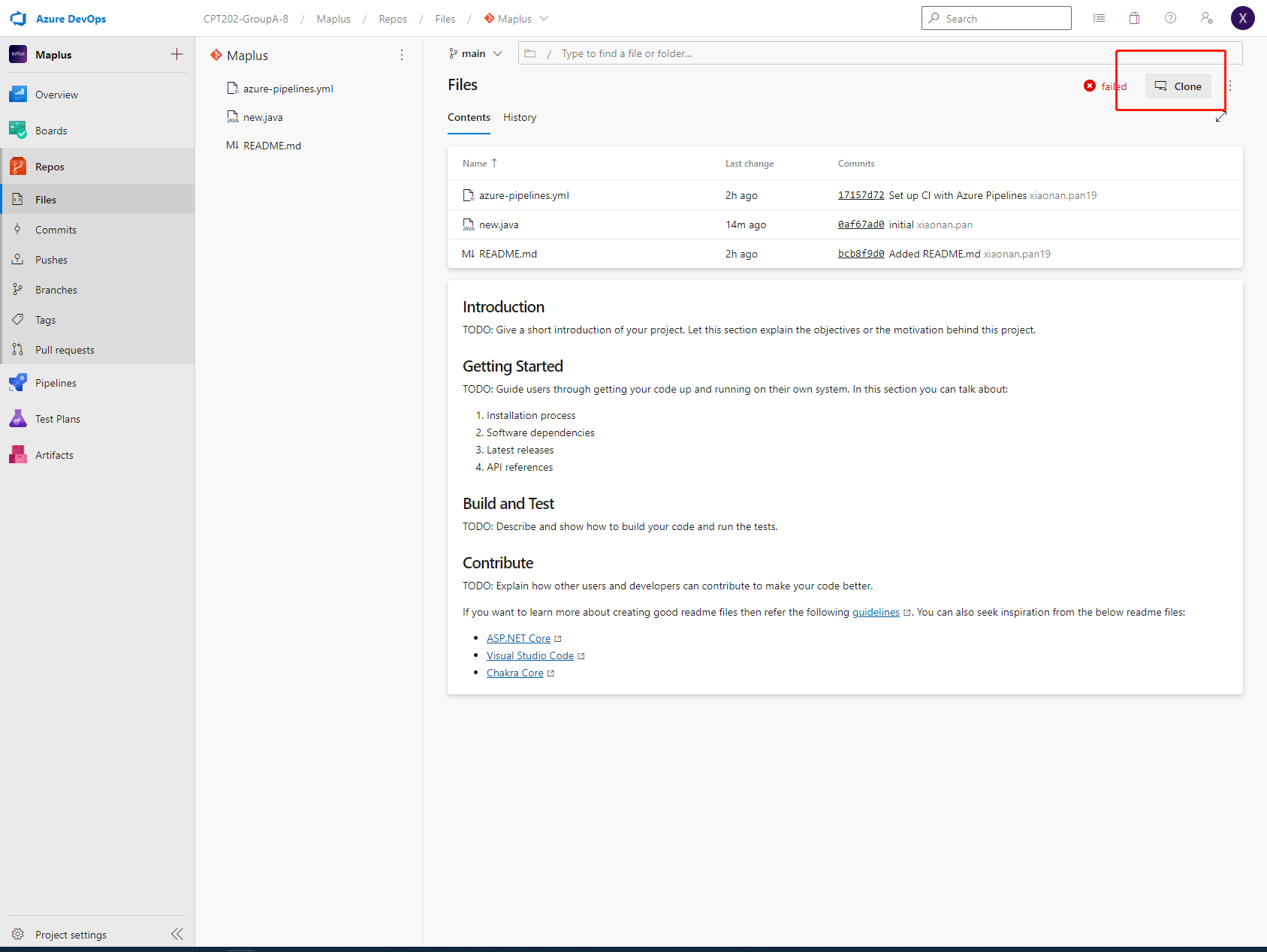Switch to the History tab
This screenshot has height=952, width=1267.
pyautogui.click(x=520, y=117)
